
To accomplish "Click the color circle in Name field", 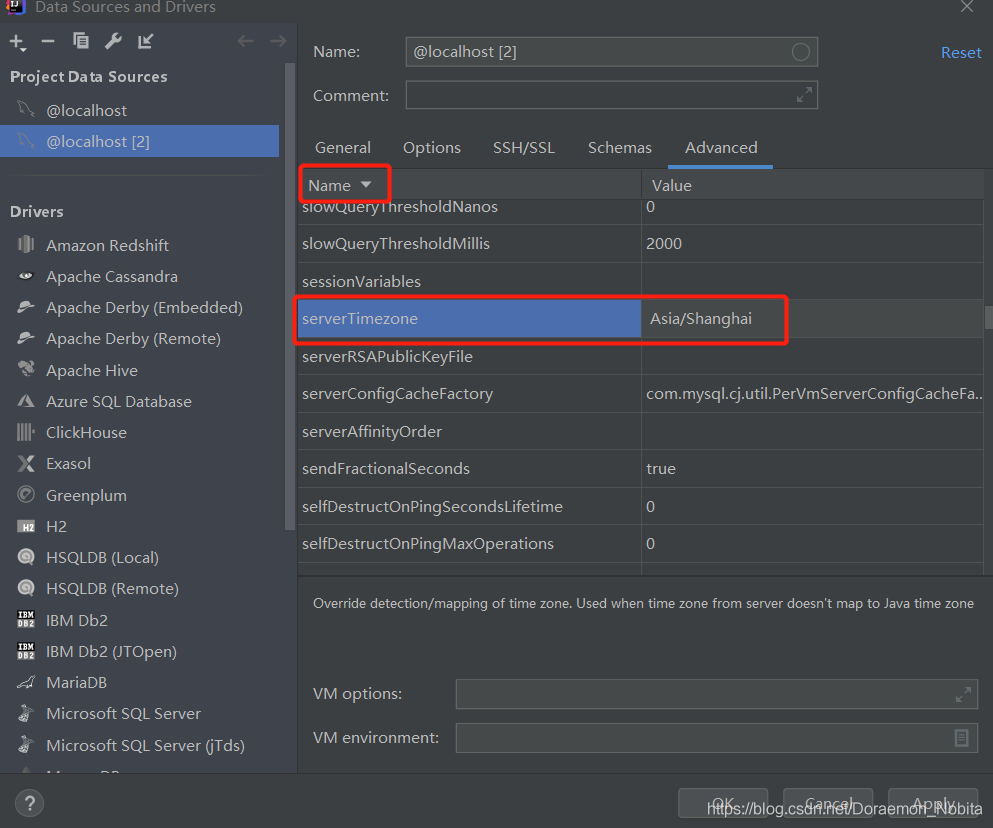I will [800, 52].
